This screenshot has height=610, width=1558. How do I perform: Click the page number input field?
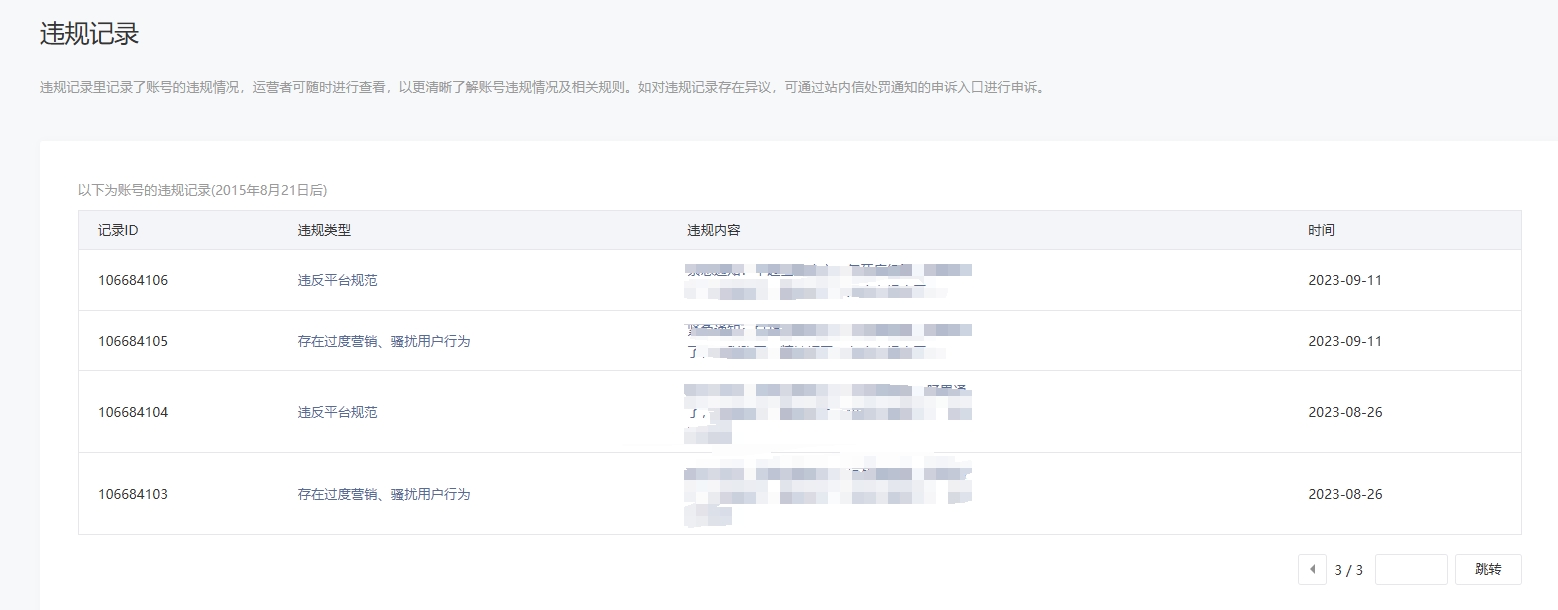pos(1410,569)
